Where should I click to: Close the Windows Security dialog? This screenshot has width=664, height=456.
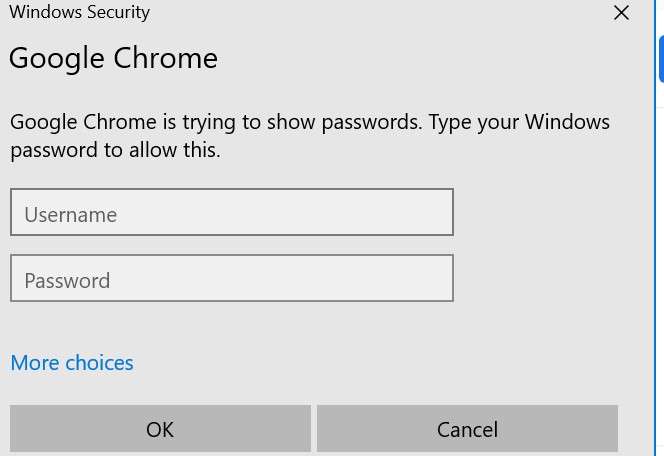coord(621,13)
